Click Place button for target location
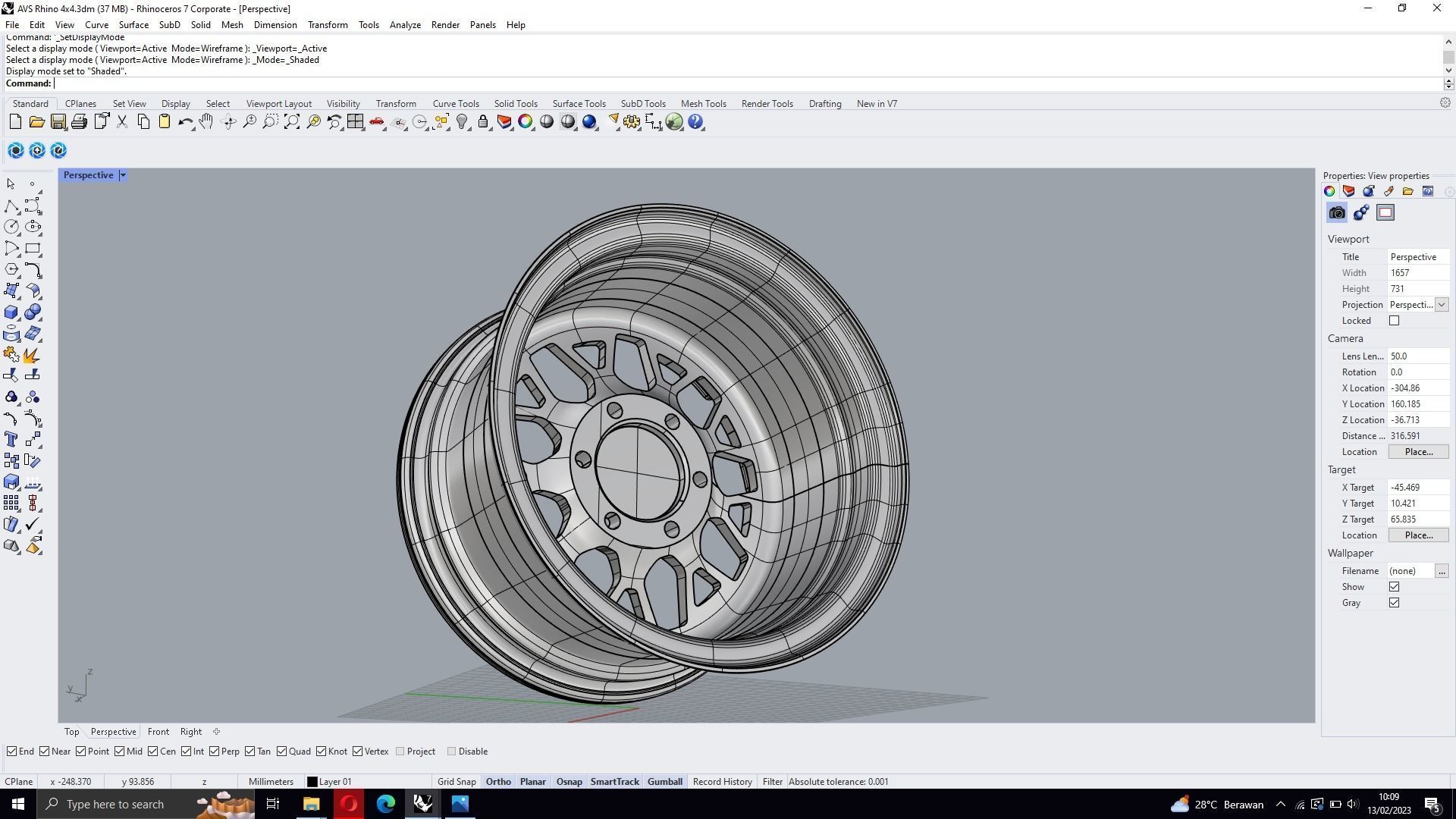The image size is (1456, 819). [1418, 535]
